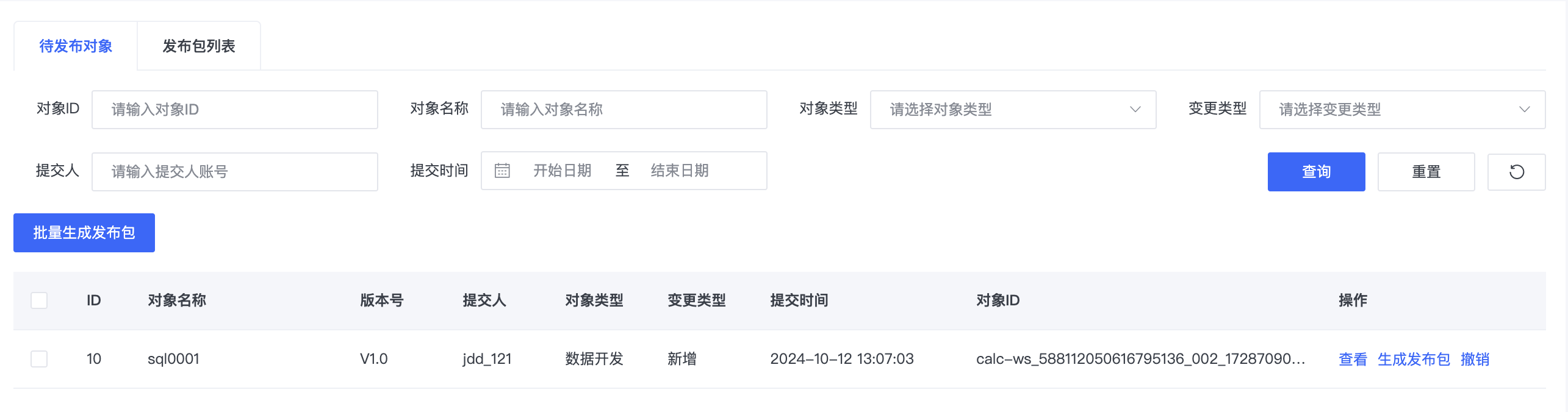Toggle the select-all checkbox in table header

(39, 300)
